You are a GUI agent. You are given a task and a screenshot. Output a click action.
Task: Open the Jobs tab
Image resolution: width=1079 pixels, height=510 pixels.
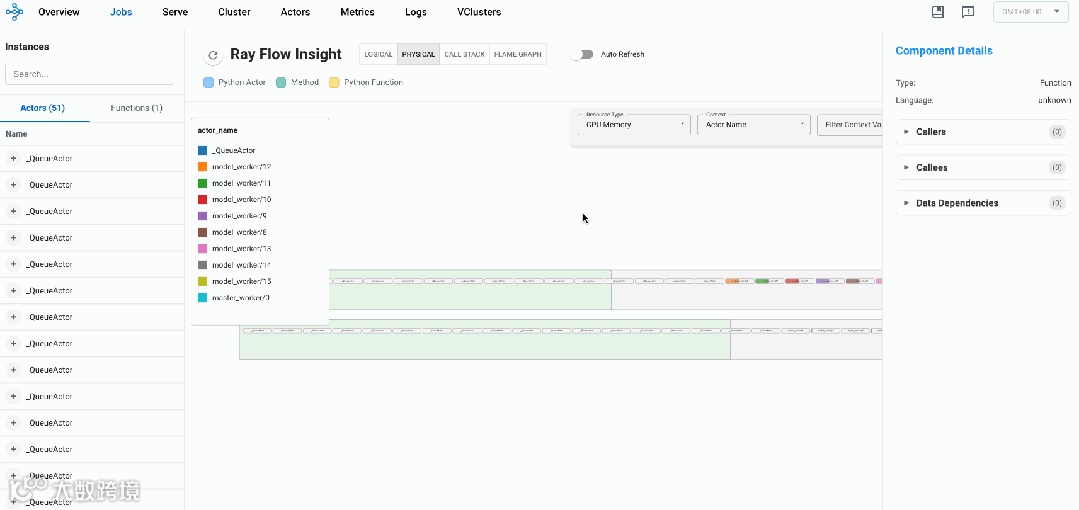point(121,12)
